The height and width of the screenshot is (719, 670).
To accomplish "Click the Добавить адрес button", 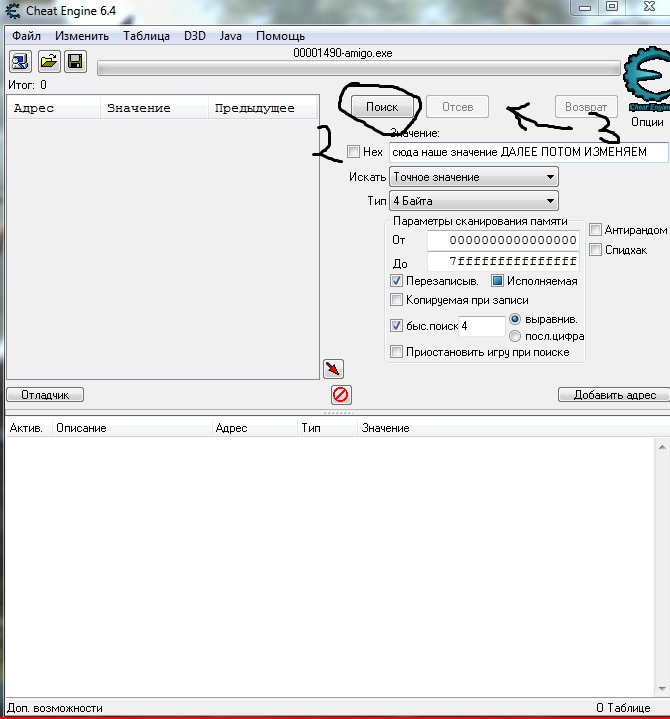I will click(x=615, y=395).
